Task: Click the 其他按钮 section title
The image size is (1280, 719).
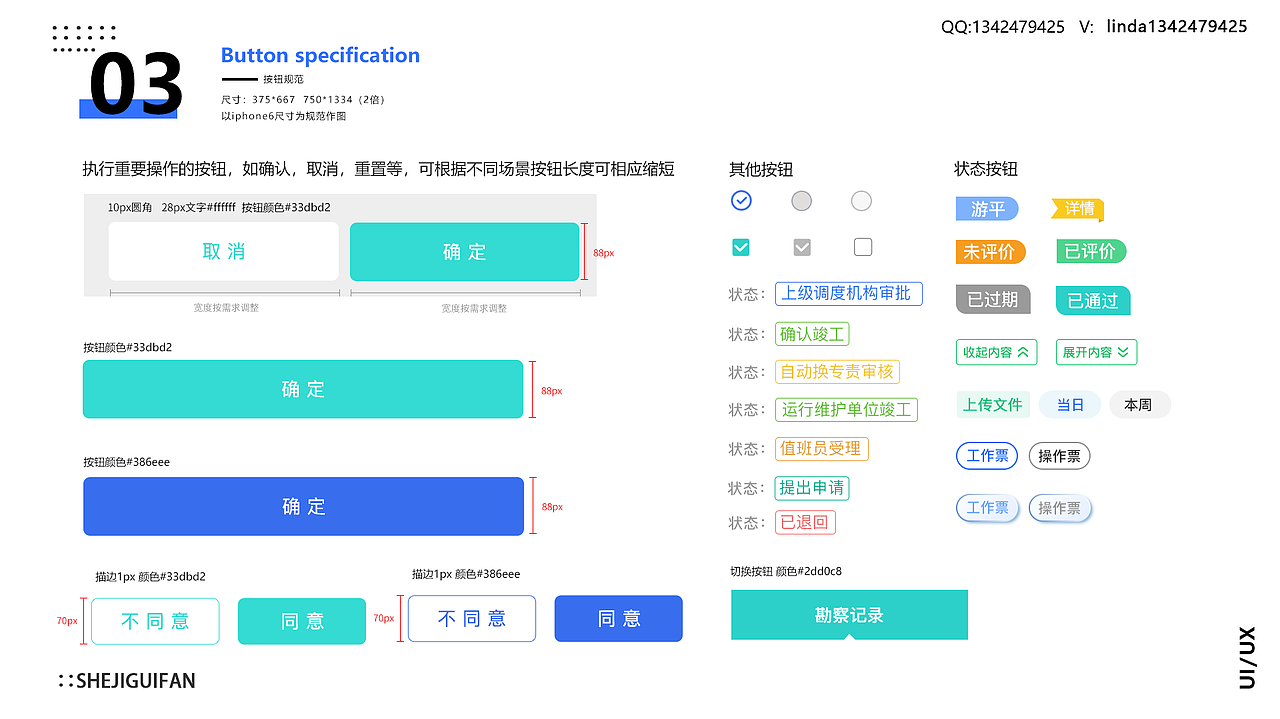Action: coord(761,169)
